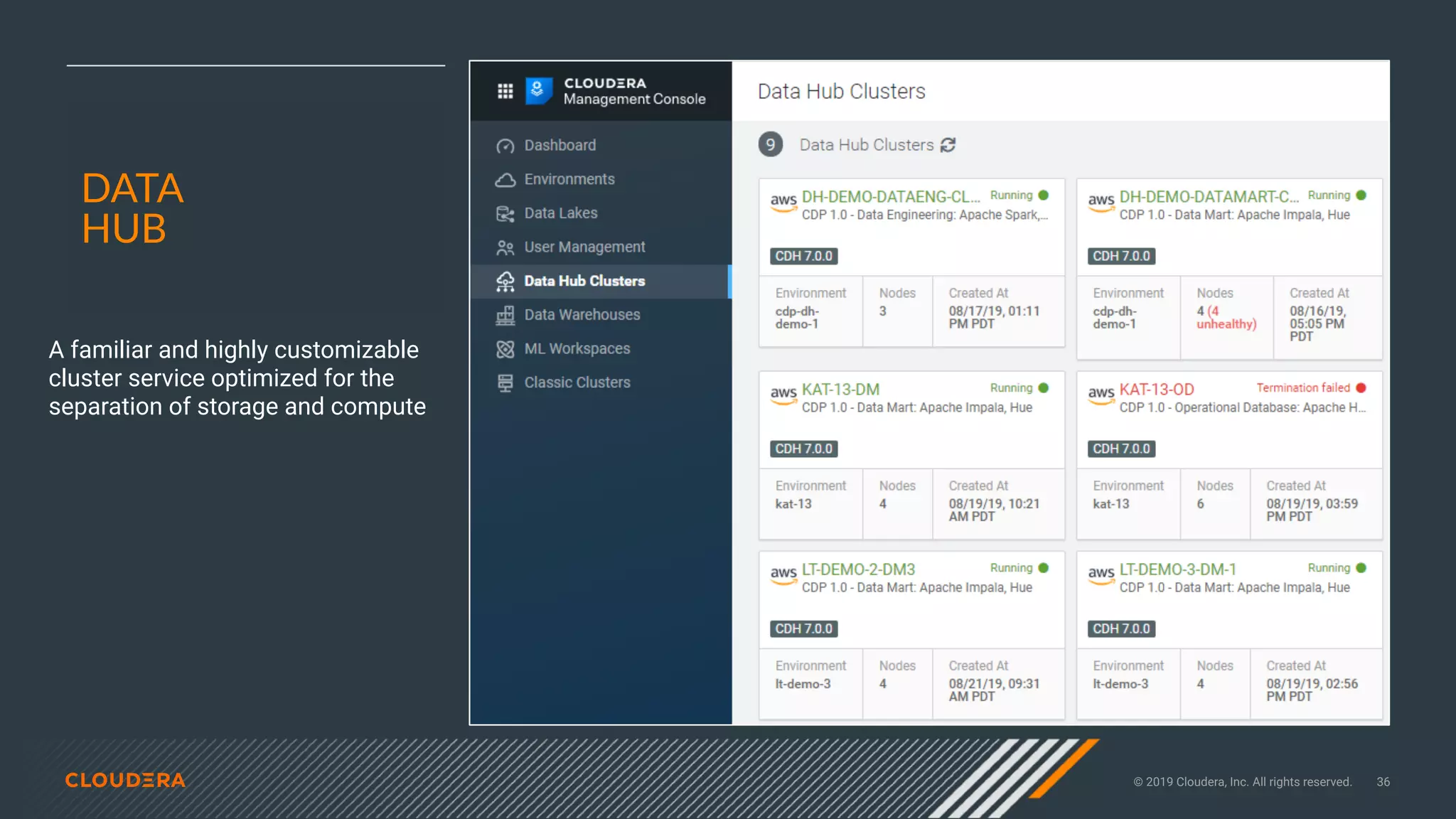Click the Data Hub Clusters sidebar icon
Image resolution: width=1456 pixels, height=819 pixels.
505,282
